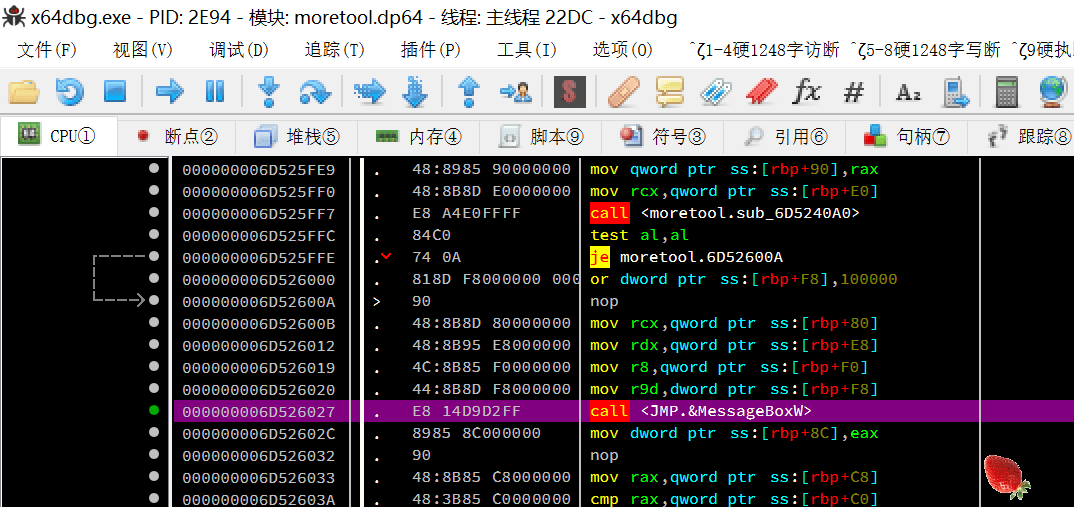Switch to the 脚本⑨ tab
This screenshot has width=1074, height=507.
point(541,136)
